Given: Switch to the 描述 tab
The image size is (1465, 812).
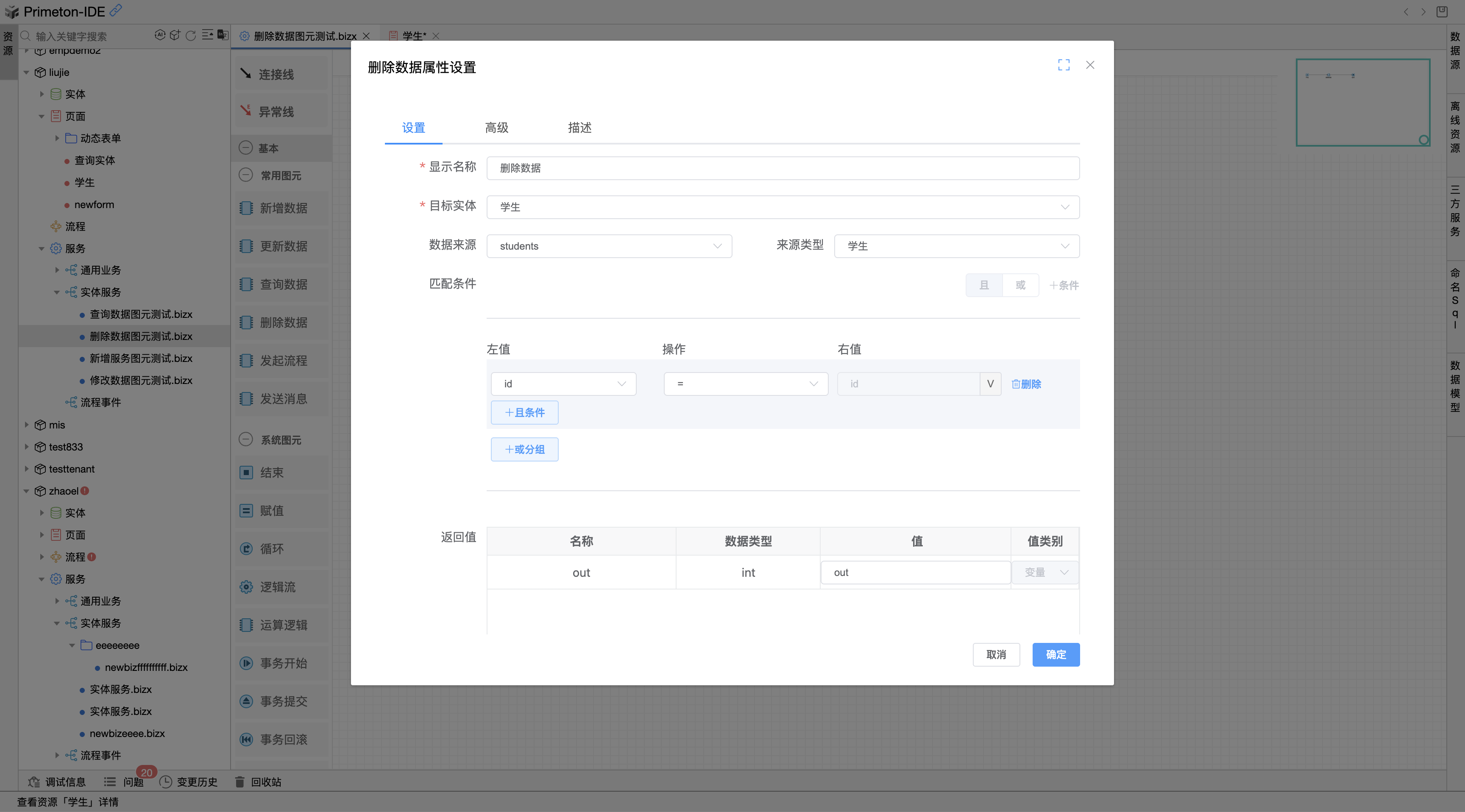Looking at the screenshot, I should click(x=579, y=128).
